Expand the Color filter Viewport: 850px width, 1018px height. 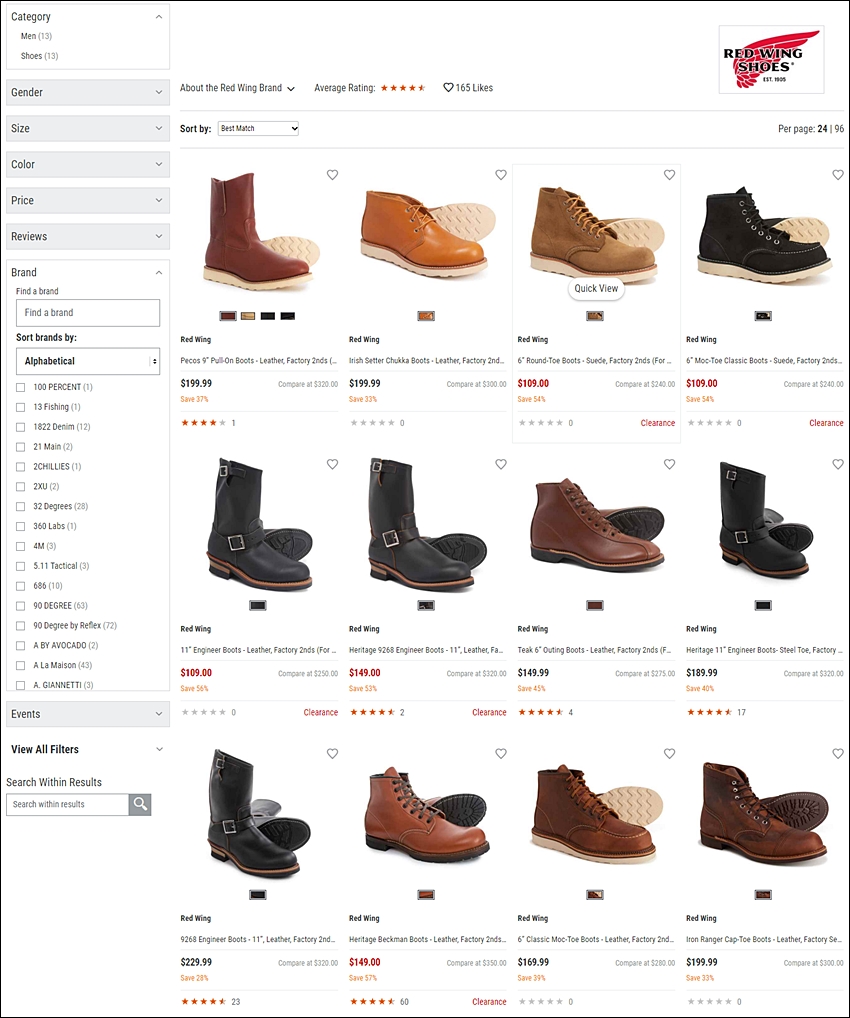[x=88, y=164]
